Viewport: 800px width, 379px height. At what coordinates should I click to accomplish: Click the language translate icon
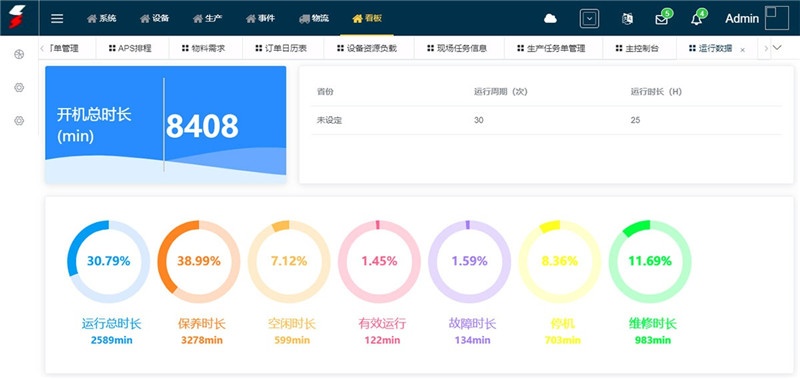627,19
